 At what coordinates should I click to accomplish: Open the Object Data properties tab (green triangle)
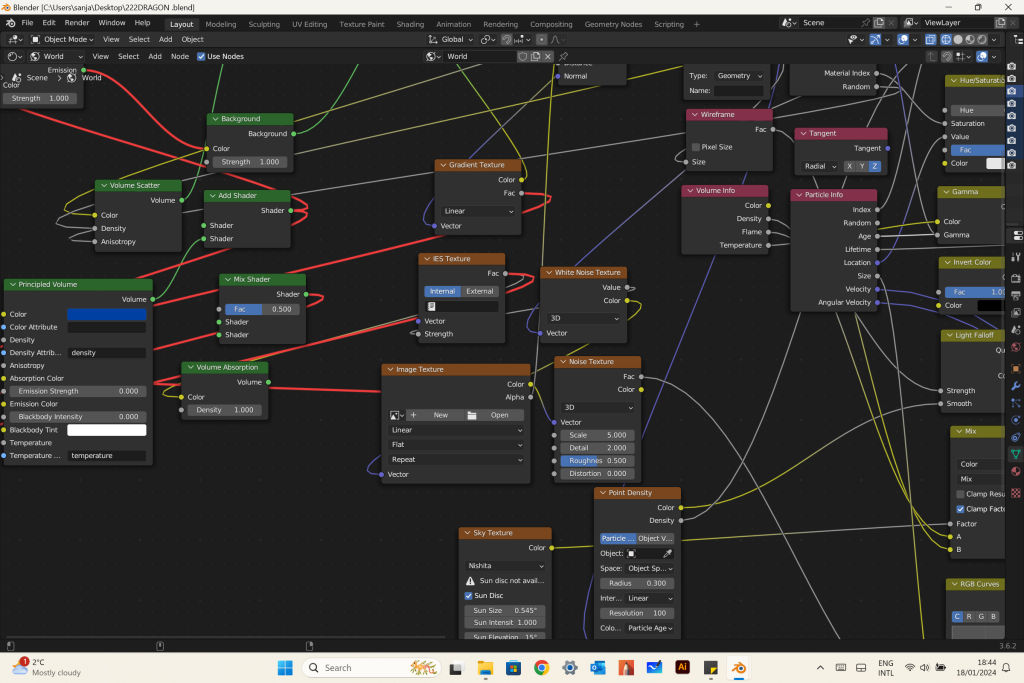click(1016, 454)
